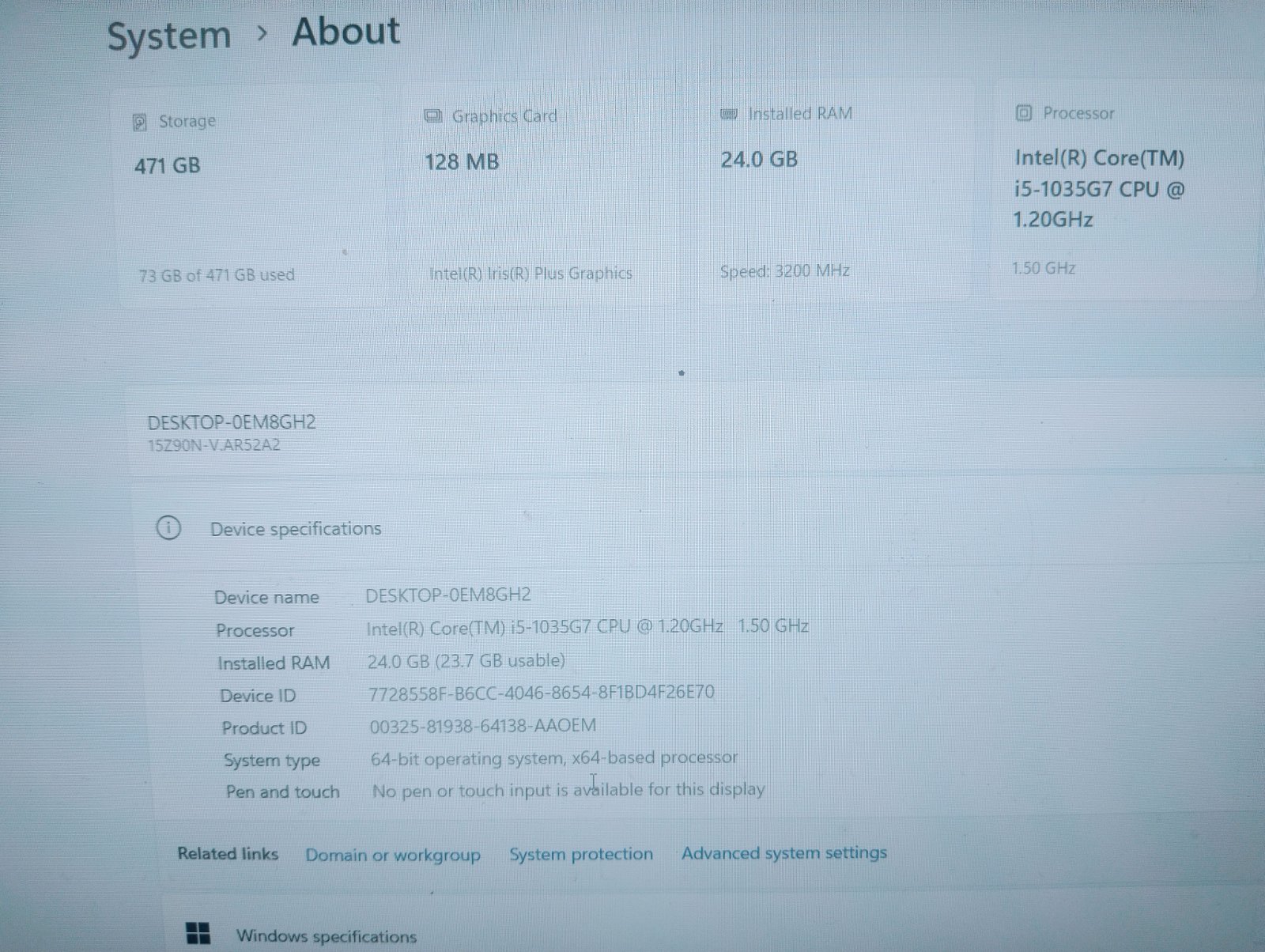Open Advanced system settings link

pyautogui.click(x=784, y=852)
